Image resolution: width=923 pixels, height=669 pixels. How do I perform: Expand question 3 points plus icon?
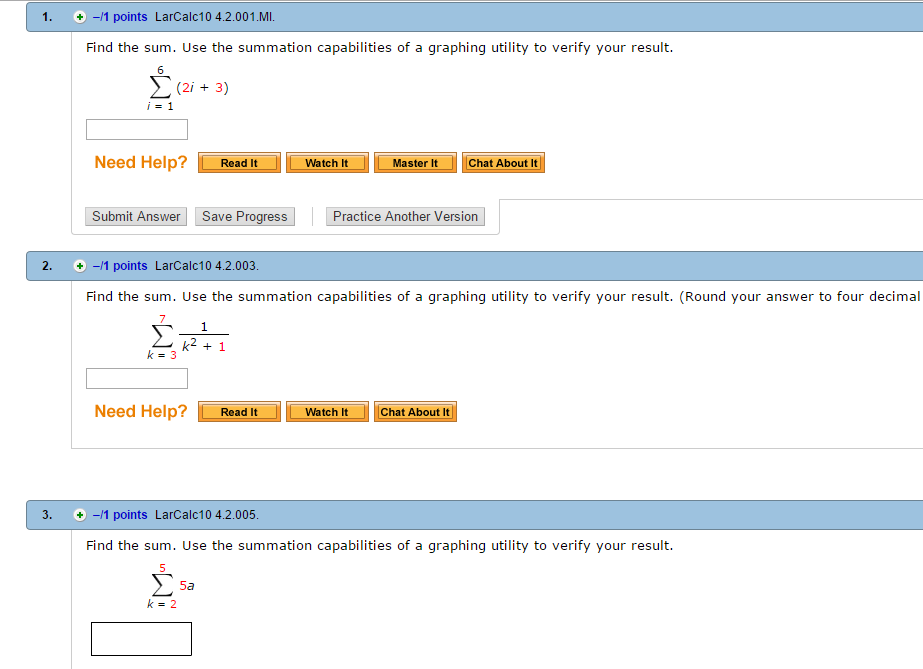pyautogui.click(x=80, y=515)
